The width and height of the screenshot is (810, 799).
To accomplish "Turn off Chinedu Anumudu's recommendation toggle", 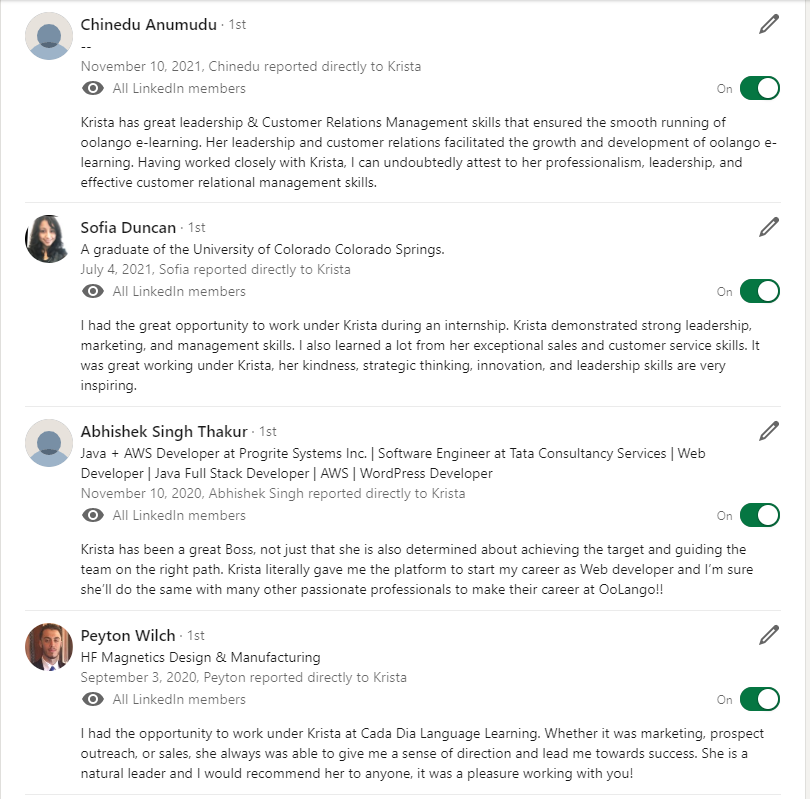I will (x=759, y=89).
